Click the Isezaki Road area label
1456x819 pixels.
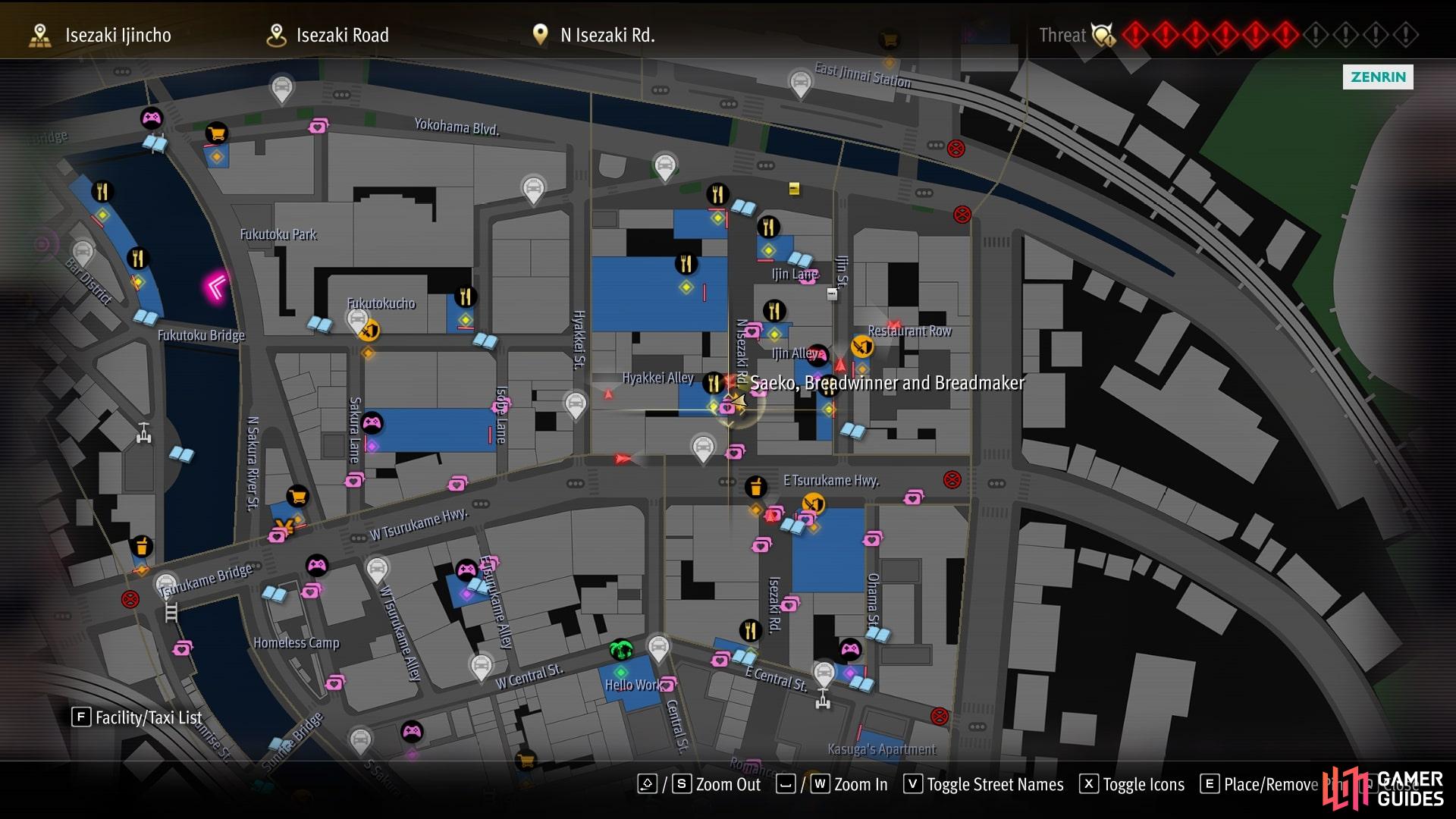click(x=343, y=35)
